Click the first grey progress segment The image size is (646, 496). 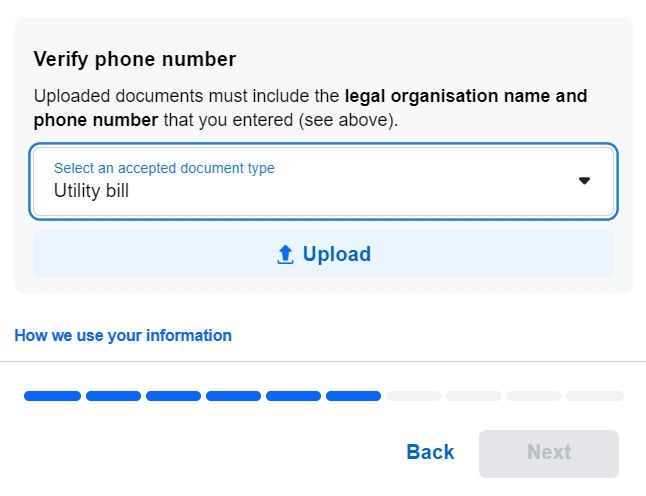click(x=413, y=396)
